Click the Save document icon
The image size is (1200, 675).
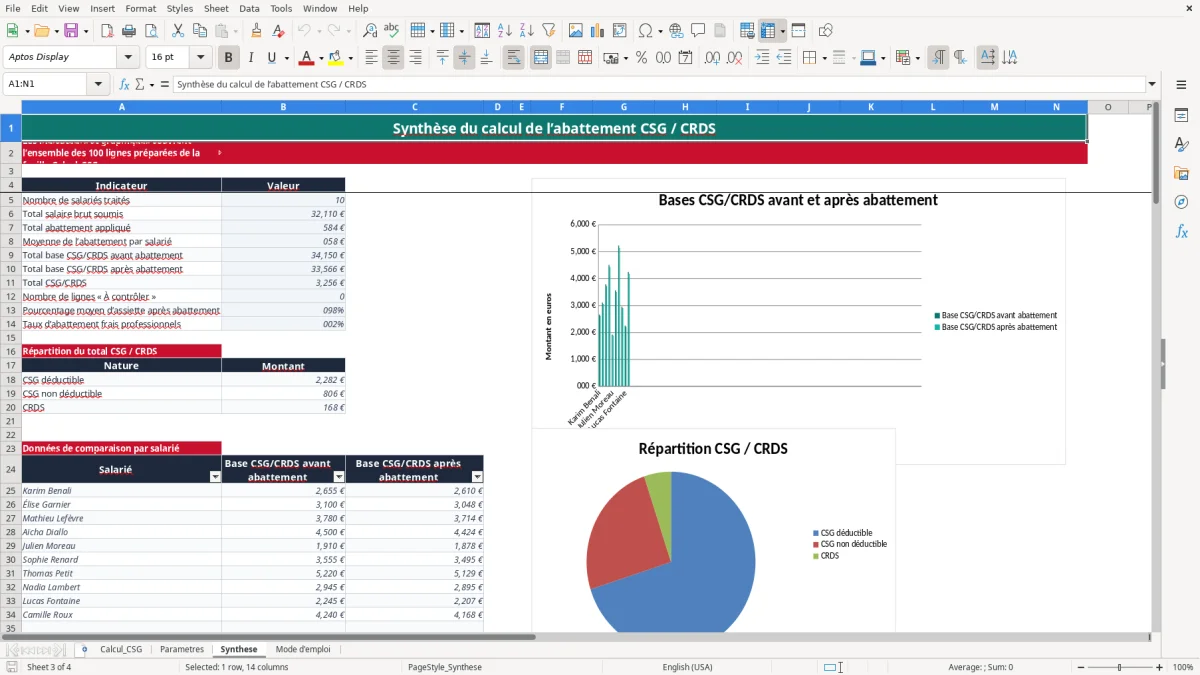coord(71,31)
